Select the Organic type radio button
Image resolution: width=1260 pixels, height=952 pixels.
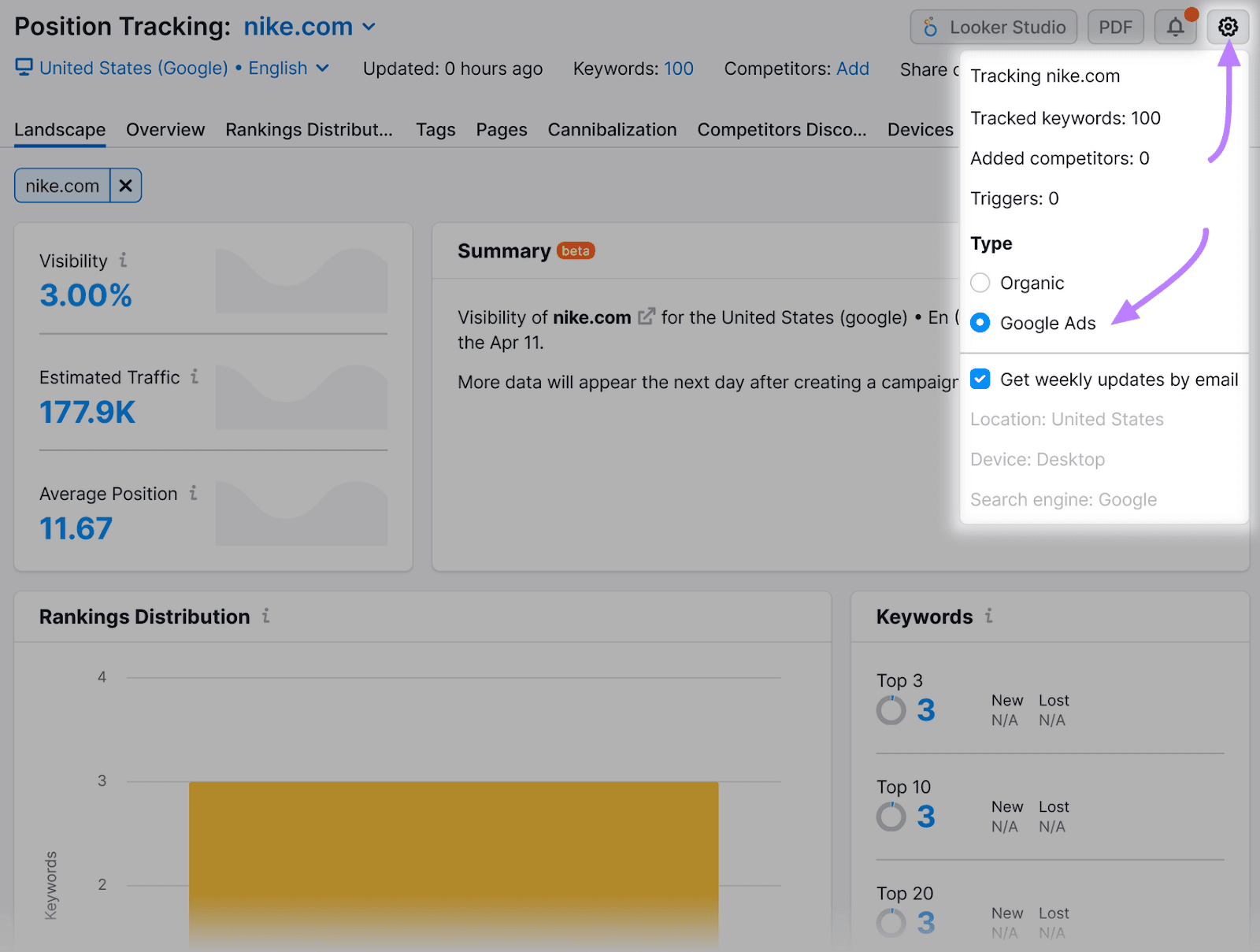(x=980, y=283)
